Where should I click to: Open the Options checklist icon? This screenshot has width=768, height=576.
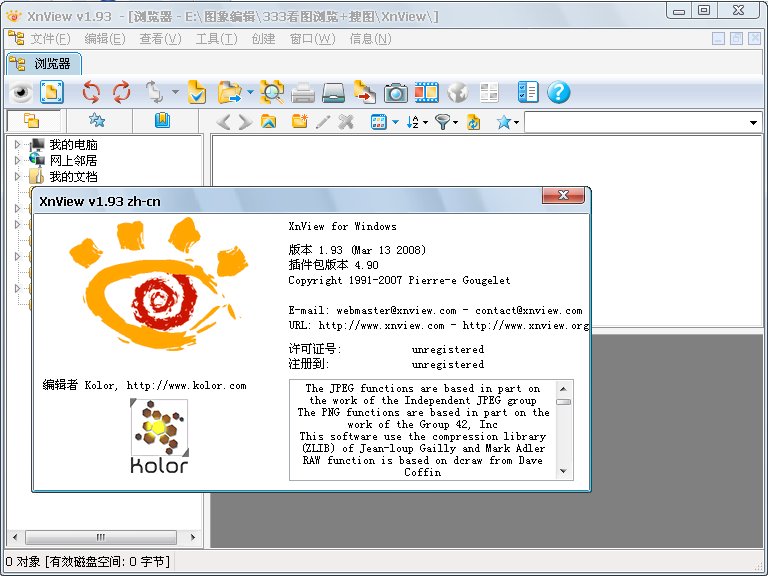528,92
